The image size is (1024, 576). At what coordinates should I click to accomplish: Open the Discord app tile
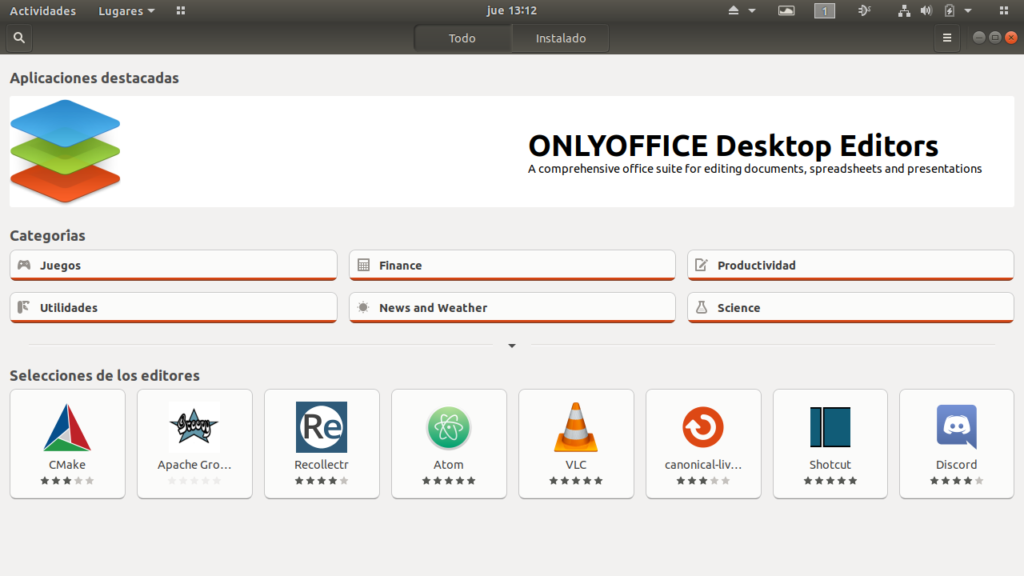pos(957,444)
